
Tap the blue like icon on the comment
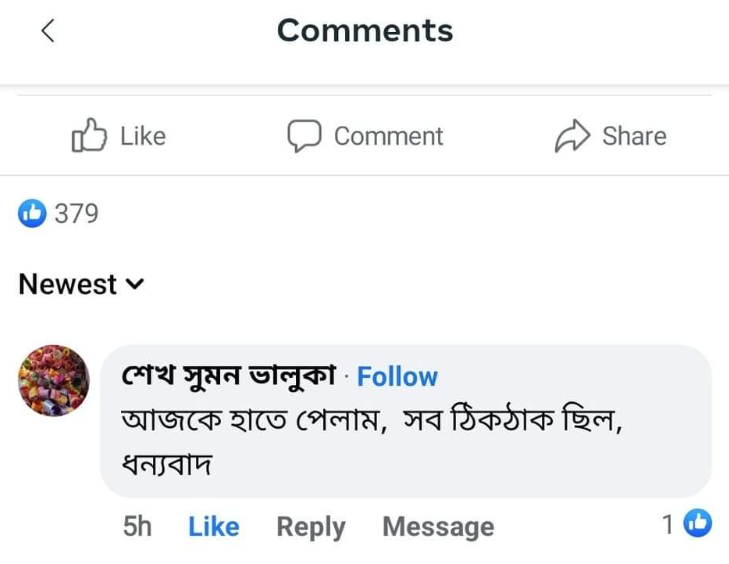click(697, 523)
